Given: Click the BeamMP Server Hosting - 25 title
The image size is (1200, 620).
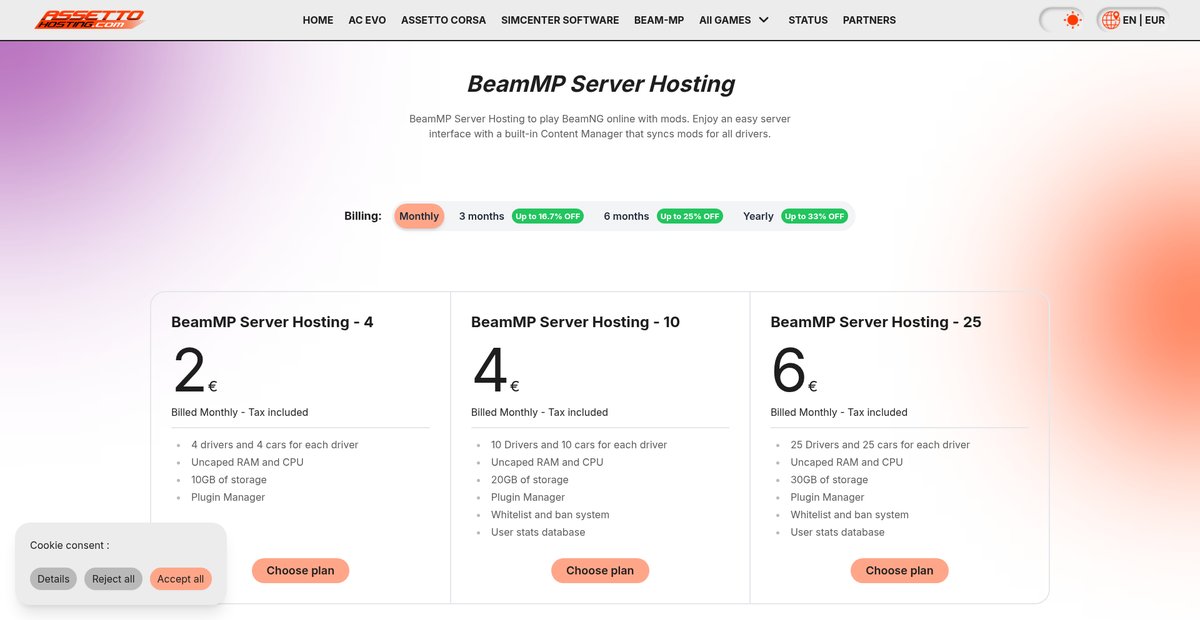Looking at the screenshot, I should click(x=876, y=322).
